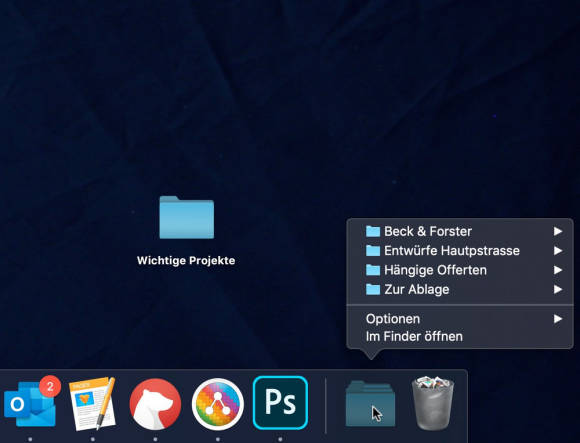Click the Wichtige Projekte folder name label
Image resolution: width=580 pixels, height=443 pixels.
186,261
